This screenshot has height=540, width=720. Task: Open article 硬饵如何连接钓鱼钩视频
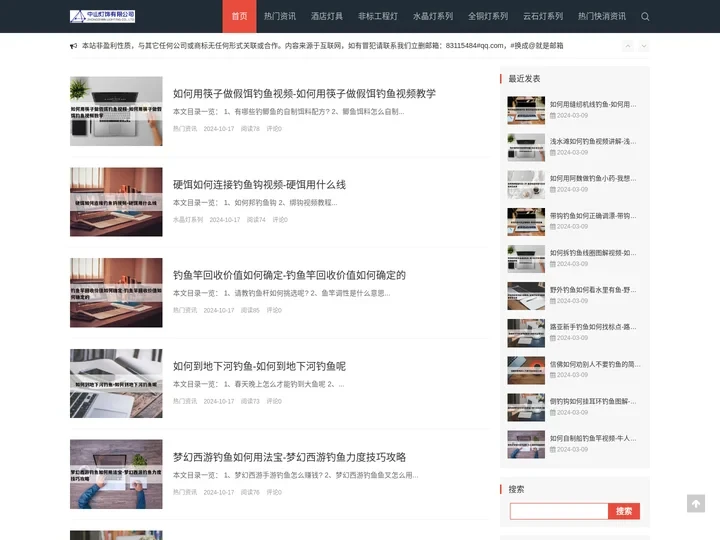(x=259, y=185)
